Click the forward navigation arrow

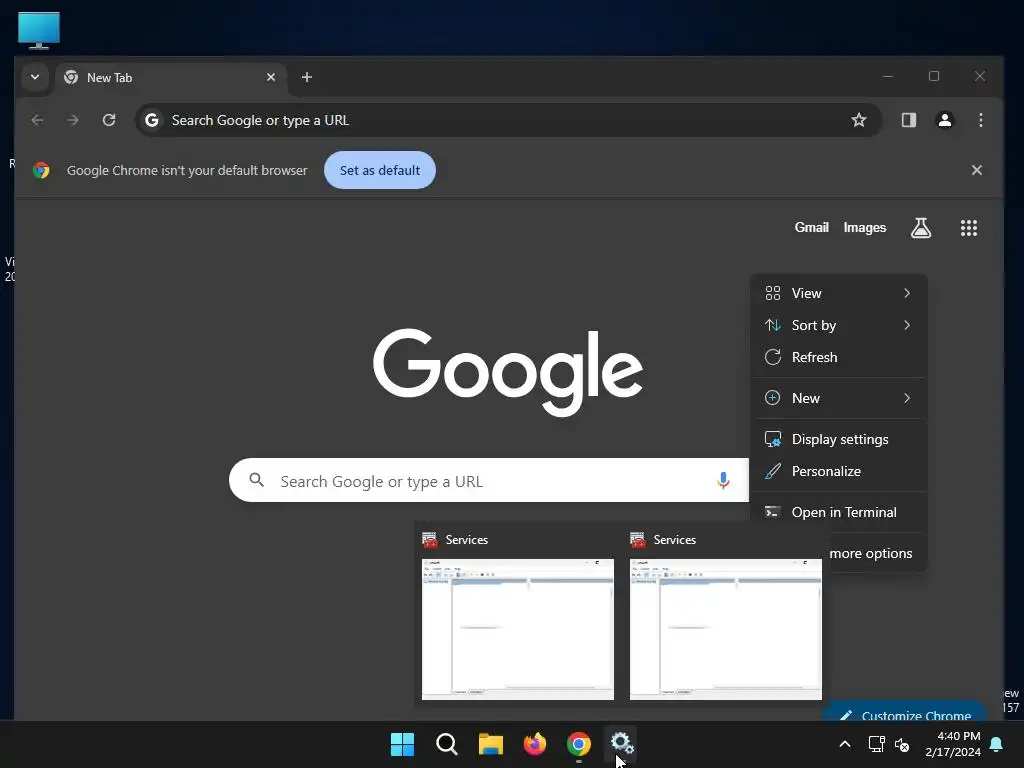72,120
